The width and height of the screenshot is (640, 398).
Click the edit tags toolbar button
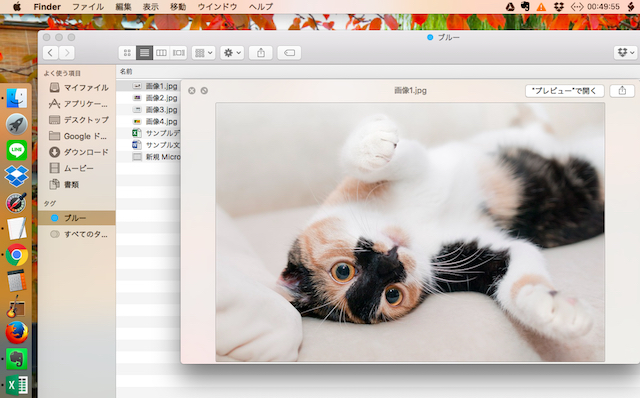click(x=289, y=53)
